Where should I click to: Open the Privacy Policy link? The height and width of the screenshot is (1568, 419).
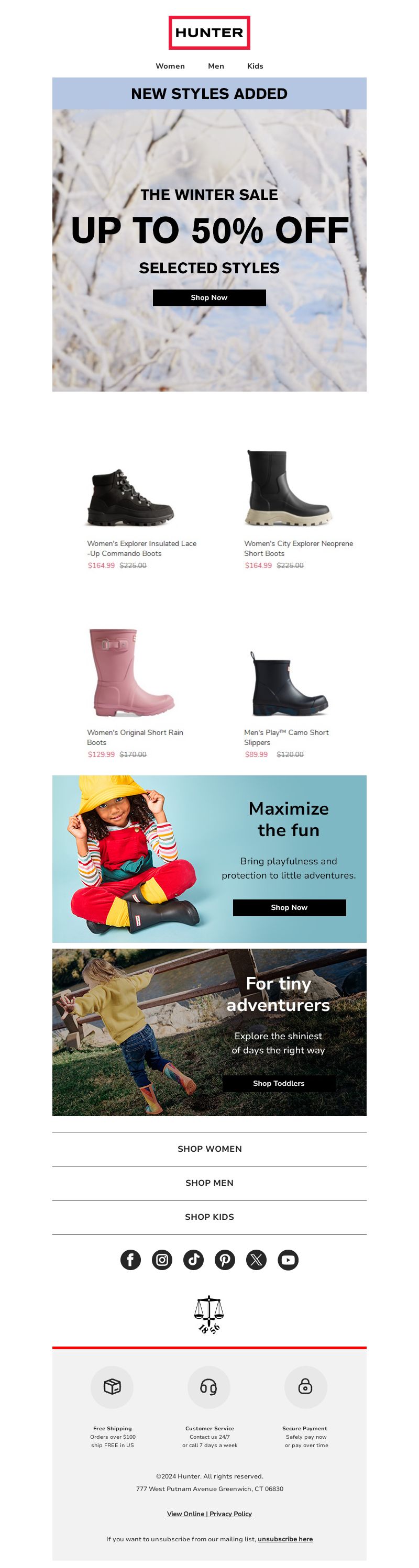(231, 1513)
